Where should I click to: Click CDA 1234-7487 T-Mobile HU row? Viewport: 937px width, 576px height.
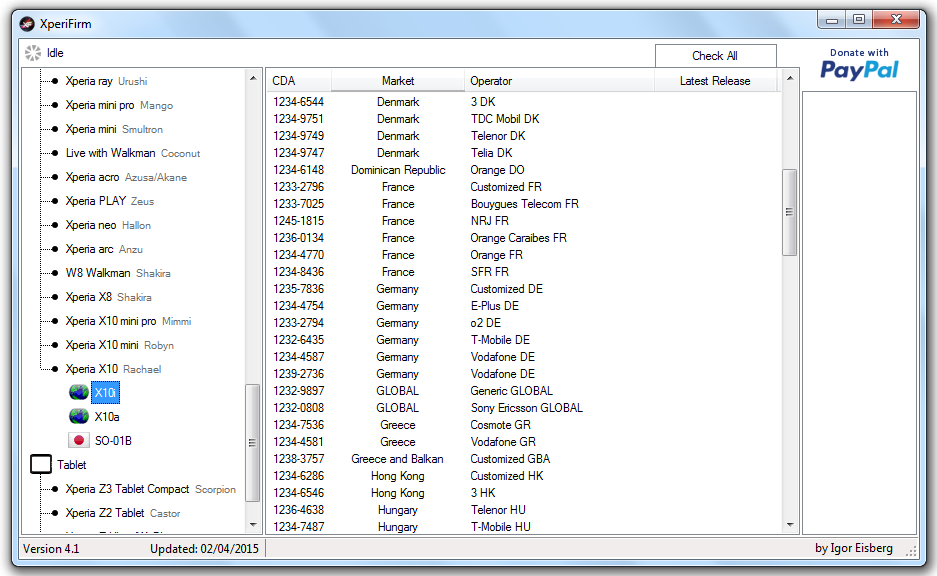[x=523, y=526]
